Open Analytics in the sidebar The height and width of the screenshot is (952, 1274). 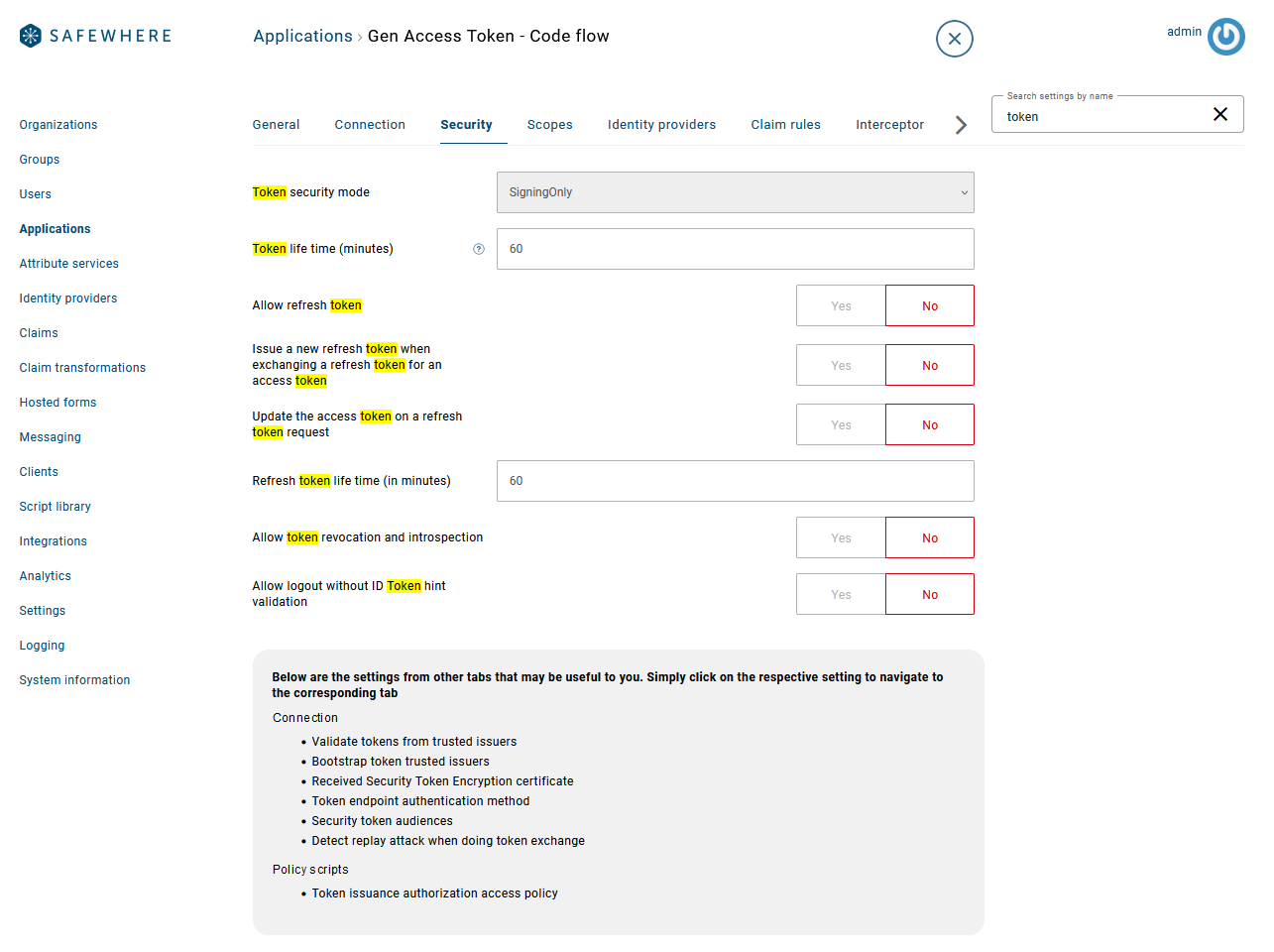coord(46,576)
